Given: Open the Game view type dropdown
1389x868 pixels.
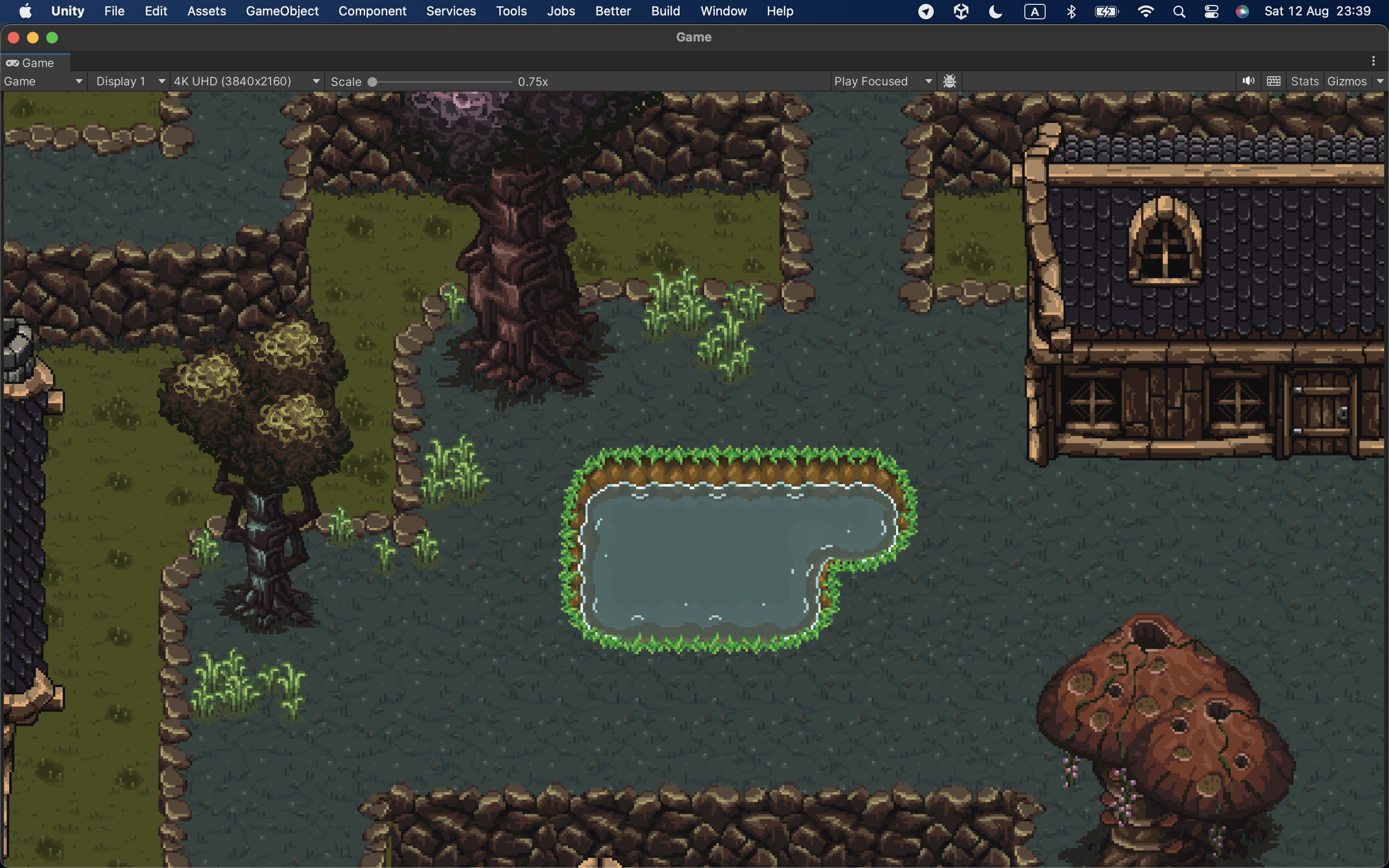Looking at the screenshot, I should coord(43,81).
